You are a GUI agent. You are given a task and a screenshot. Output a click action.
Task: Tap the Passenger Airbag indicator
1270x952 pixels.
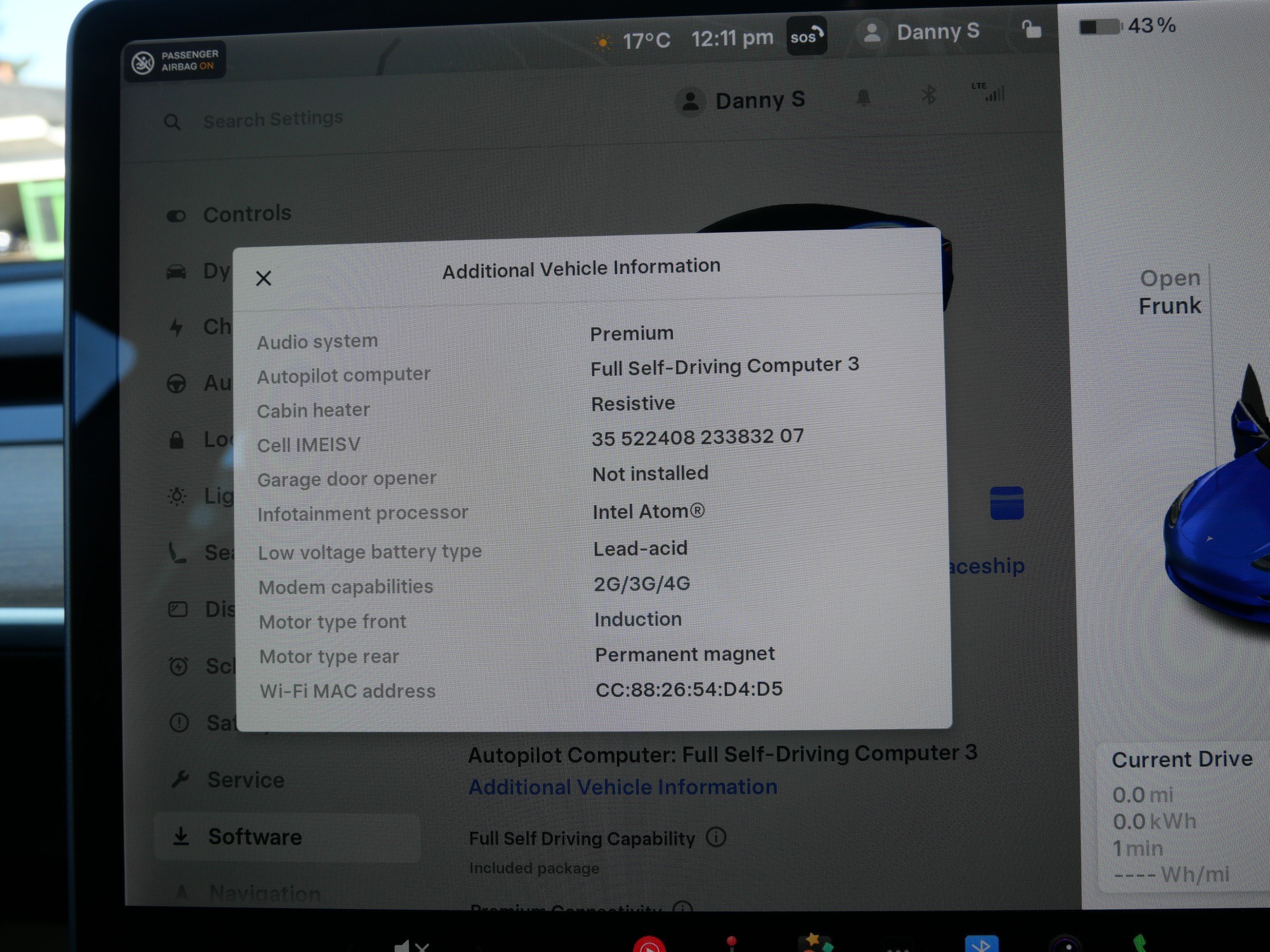pos(175,61)
